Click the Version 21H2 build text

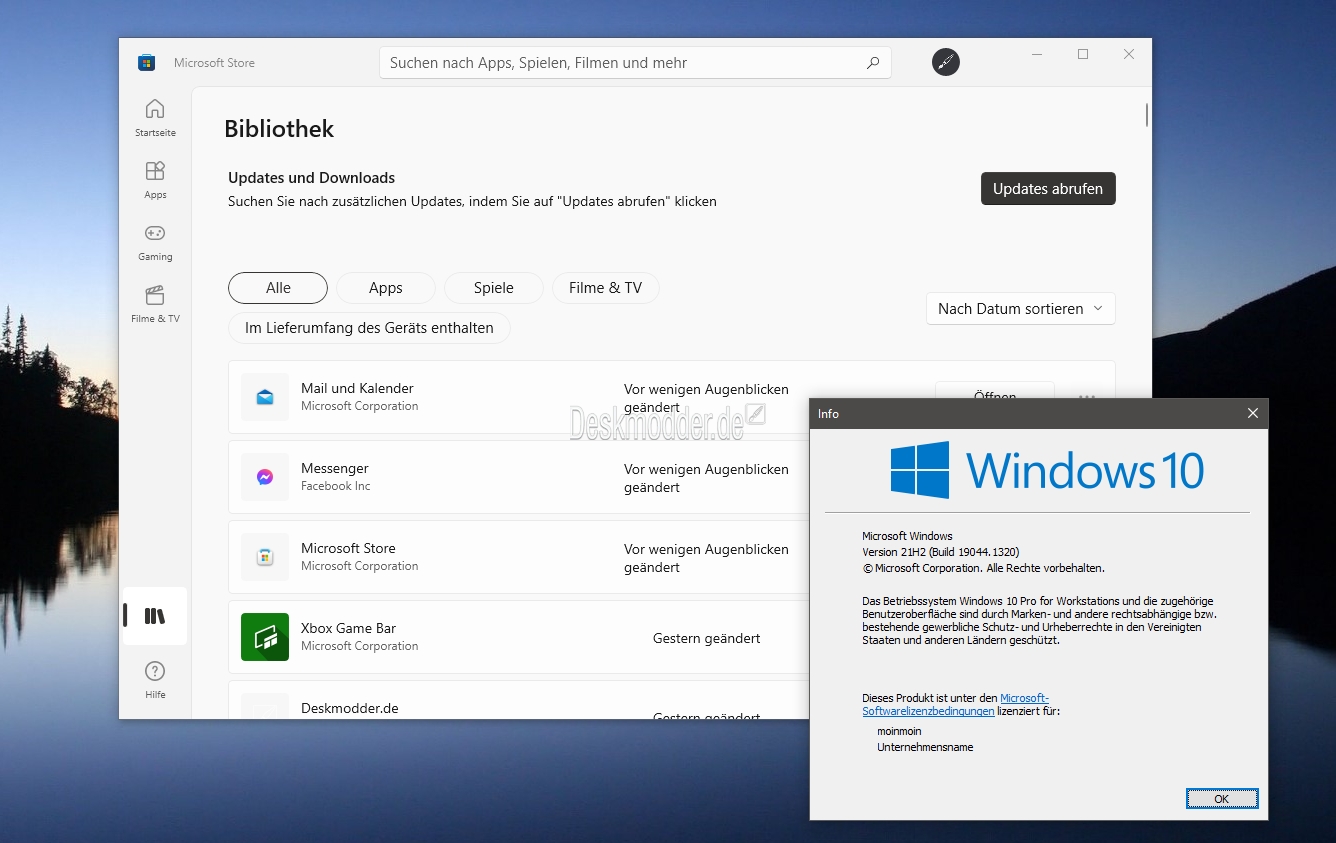pyautogui.click(x=941, y=552)
